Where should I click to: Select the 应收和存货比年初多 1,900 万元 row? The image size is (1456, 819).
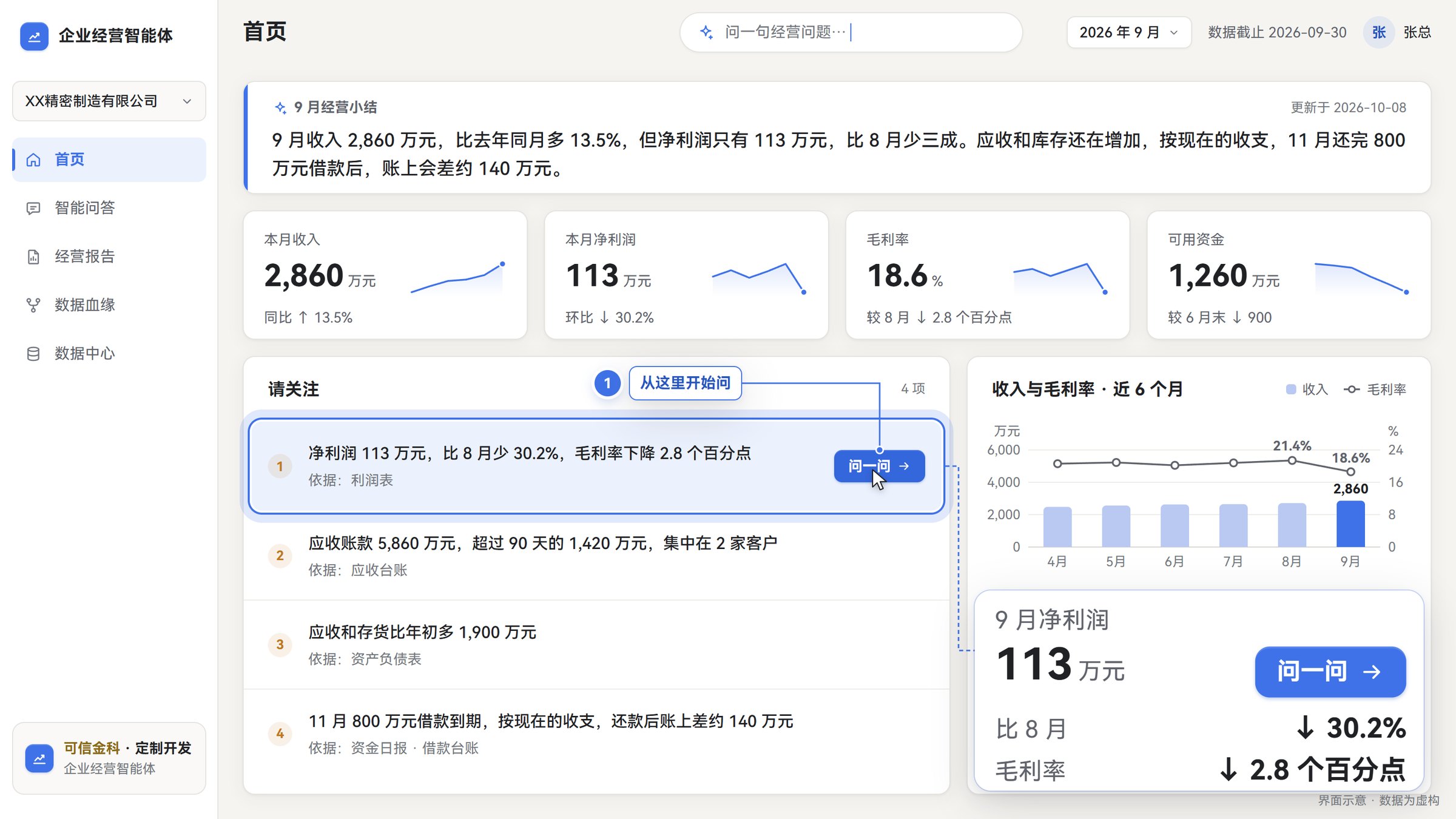pos(596,645)
